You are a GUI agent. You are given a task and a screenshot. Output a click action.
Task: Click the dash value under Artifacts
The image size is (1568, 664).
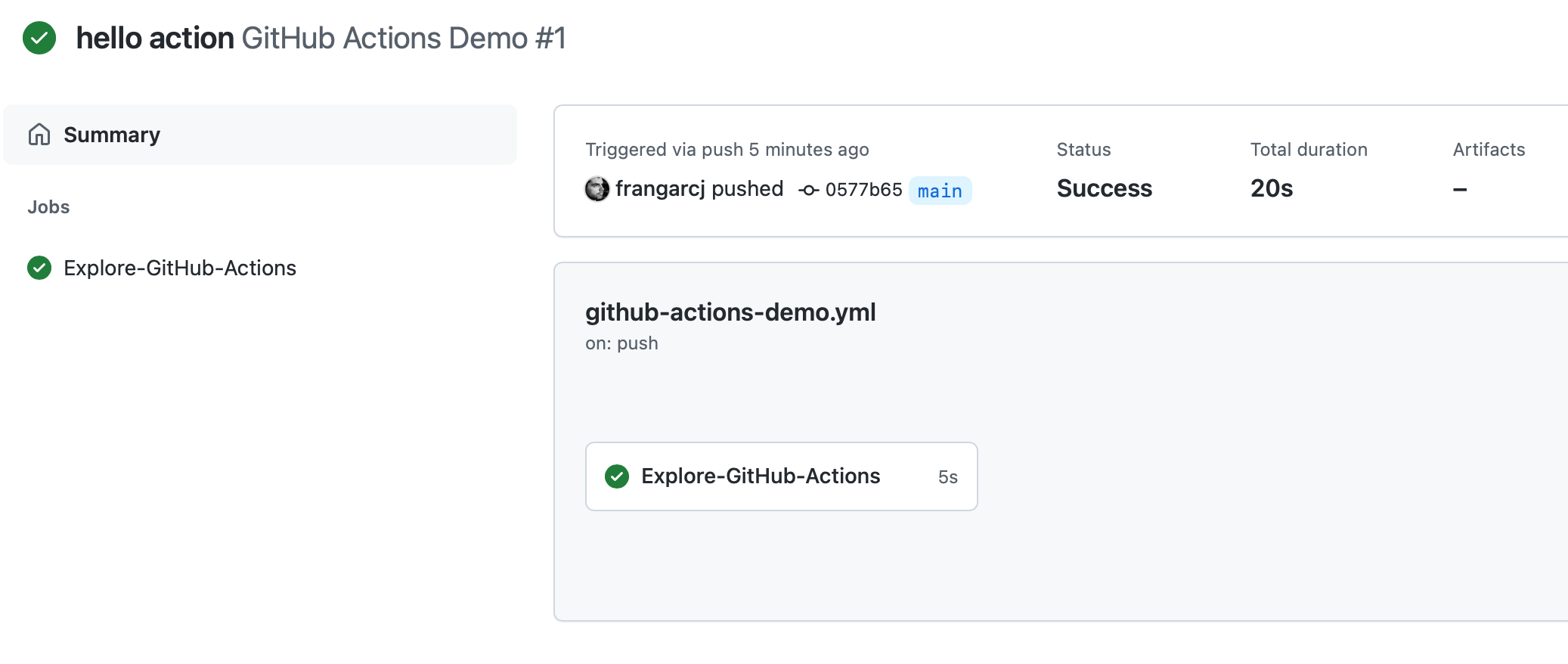pos(1460,189)
